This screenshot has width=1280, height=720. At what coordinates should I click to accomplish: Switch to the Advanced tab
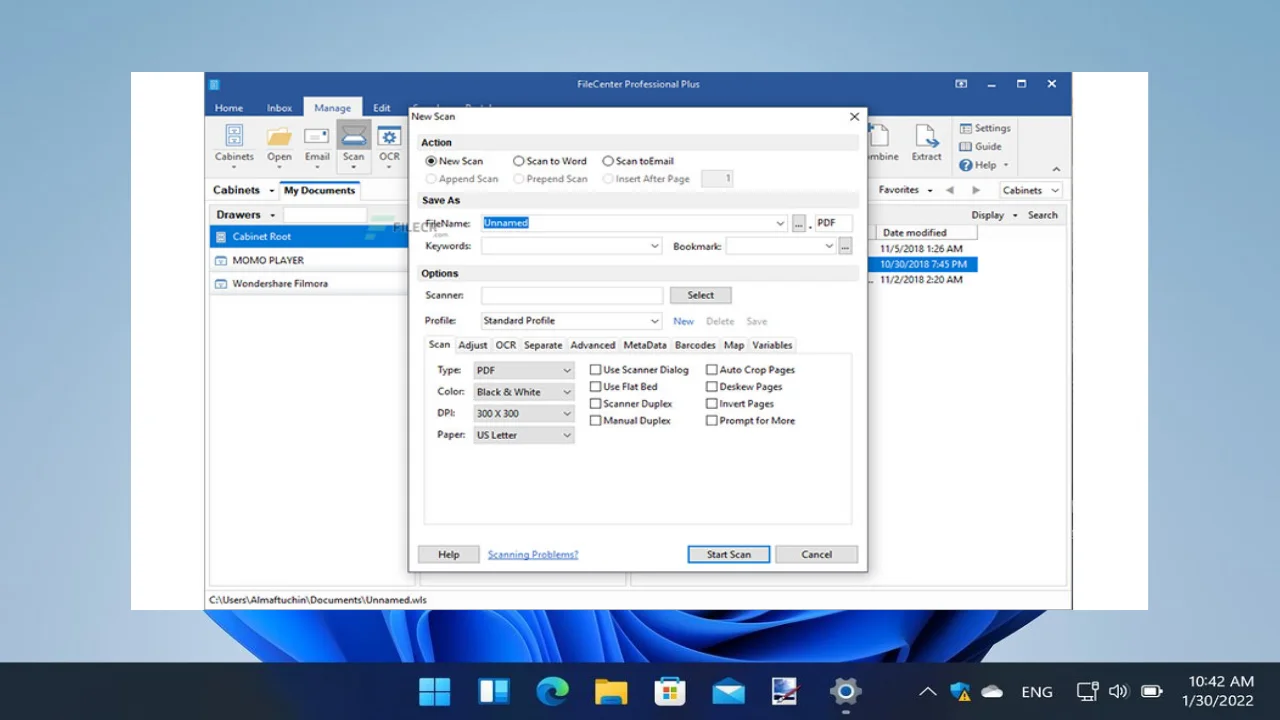(593, 345)
